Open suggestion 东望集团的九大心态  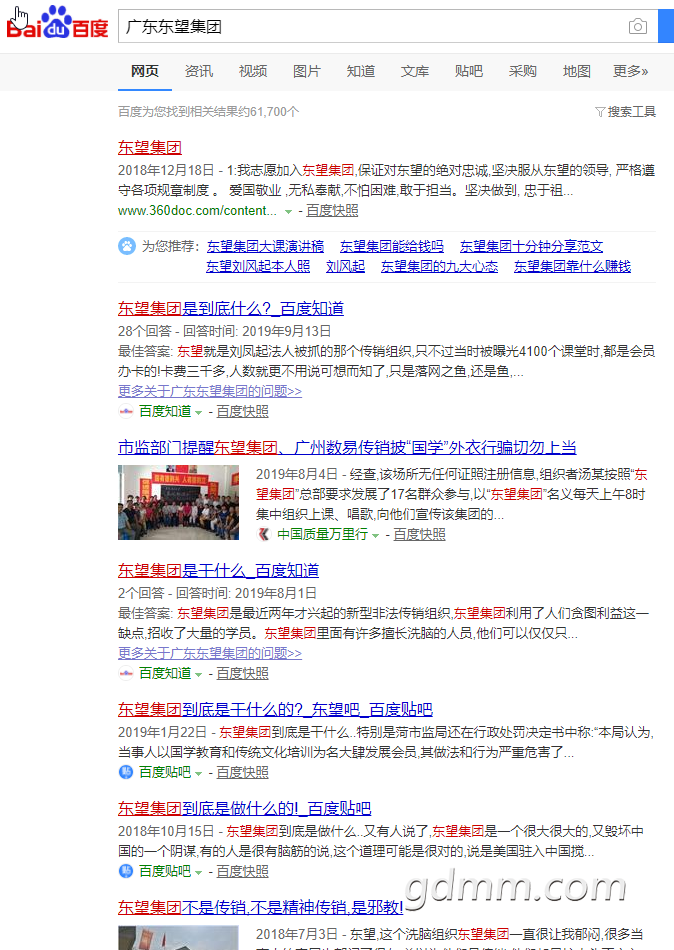(x=439, y=267)
